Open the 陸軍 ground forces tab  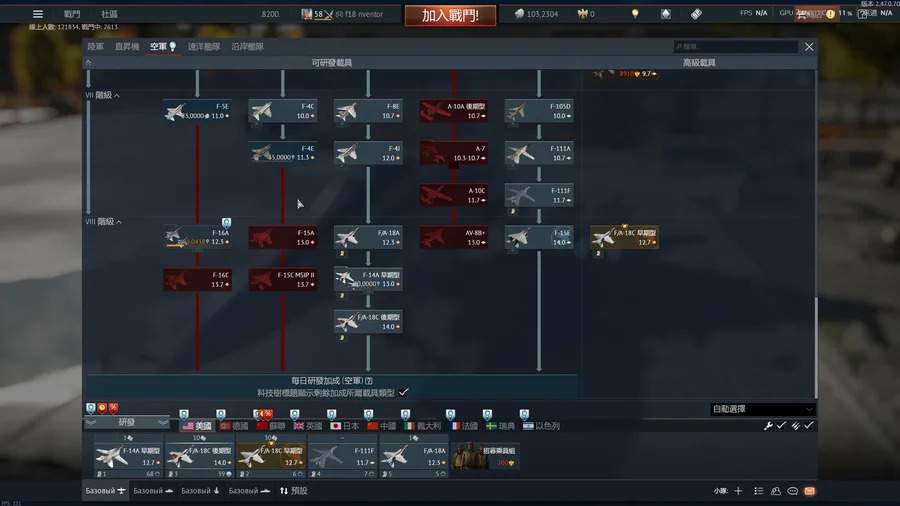point(96,46)
